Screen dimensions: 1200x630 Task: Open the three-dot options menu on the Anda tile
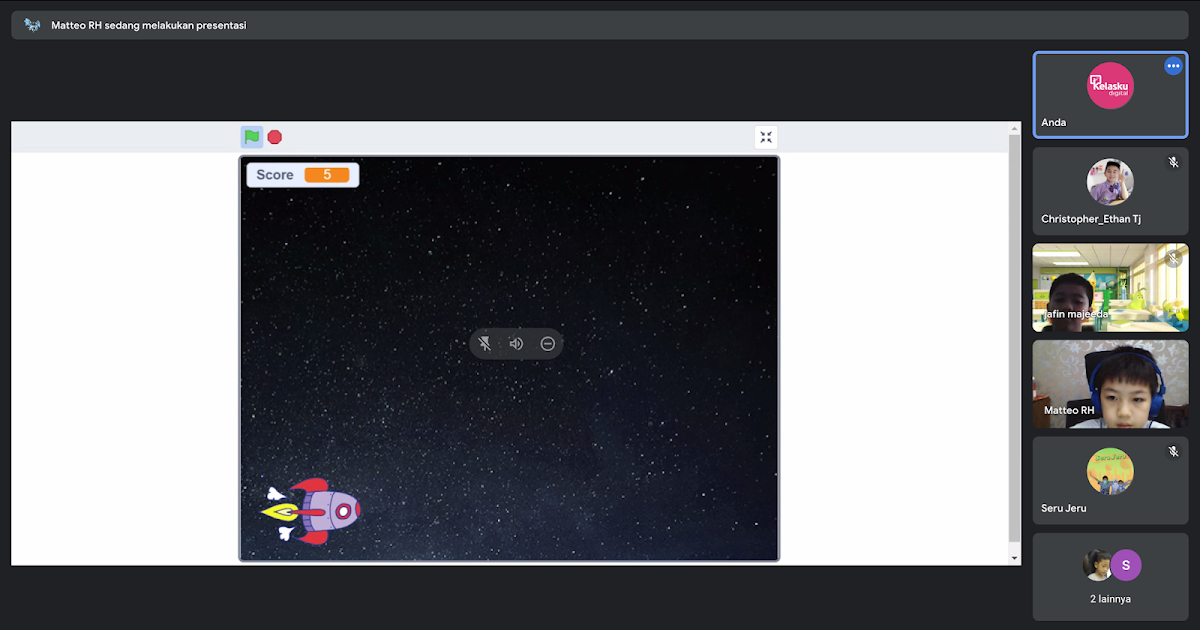[1173, 65]
